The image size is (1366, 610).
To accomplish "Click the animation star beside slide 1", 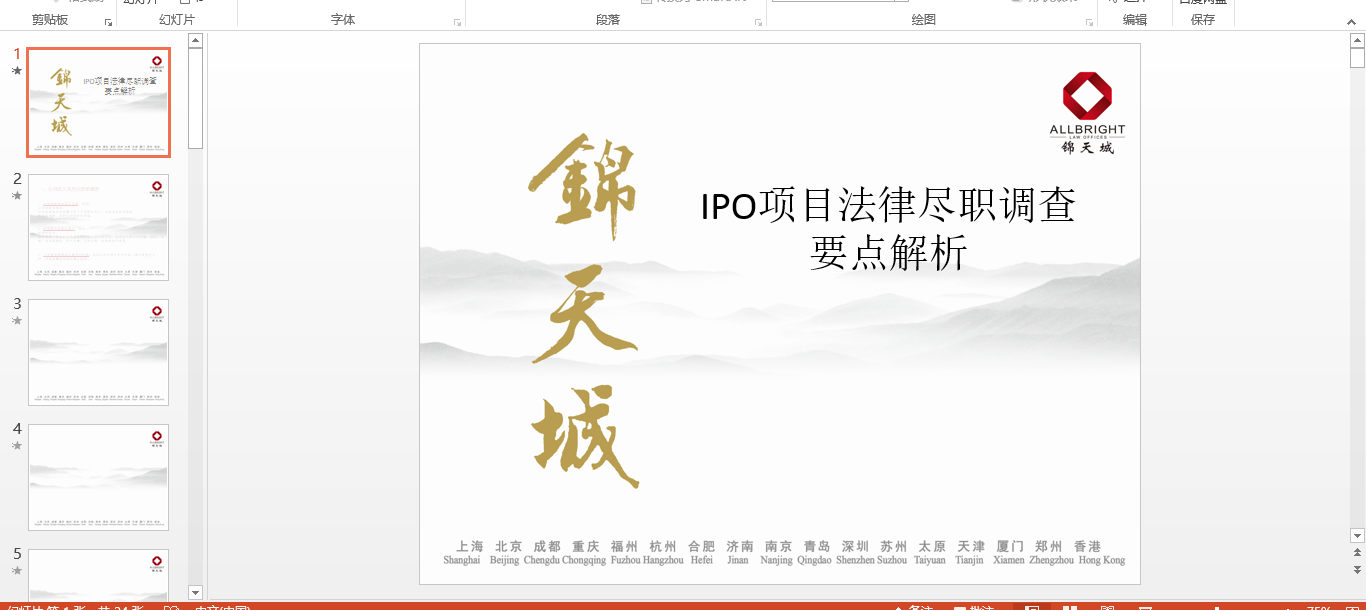I will [16, 71].
